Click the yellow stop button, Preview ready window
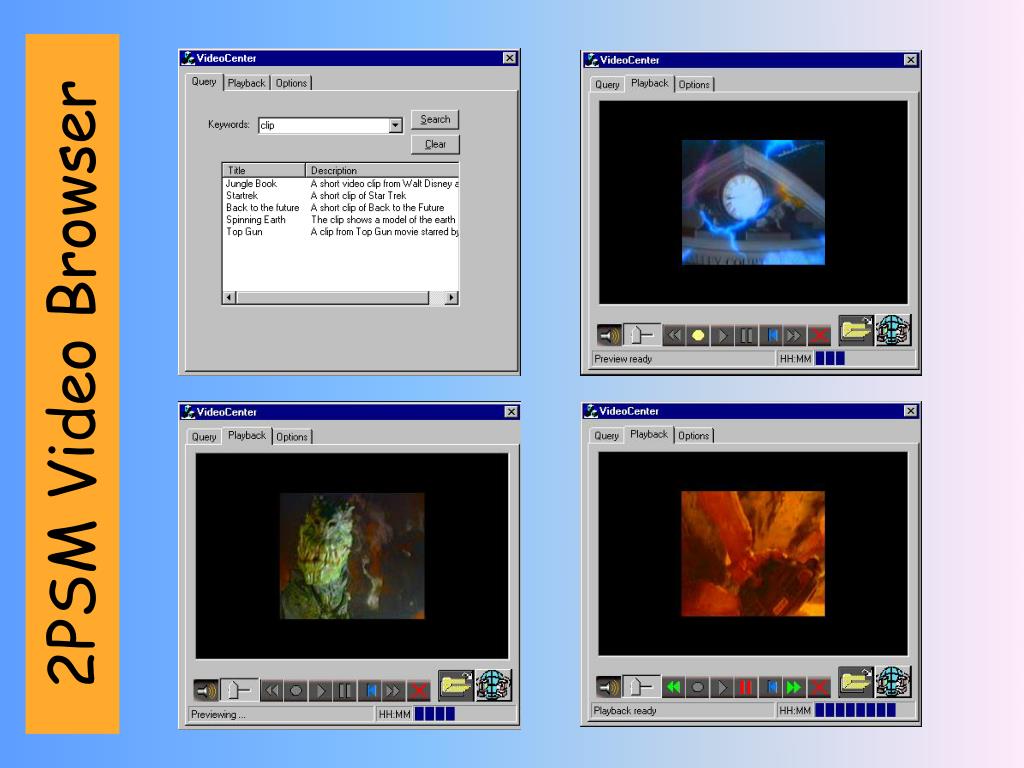 pos(698,336)
